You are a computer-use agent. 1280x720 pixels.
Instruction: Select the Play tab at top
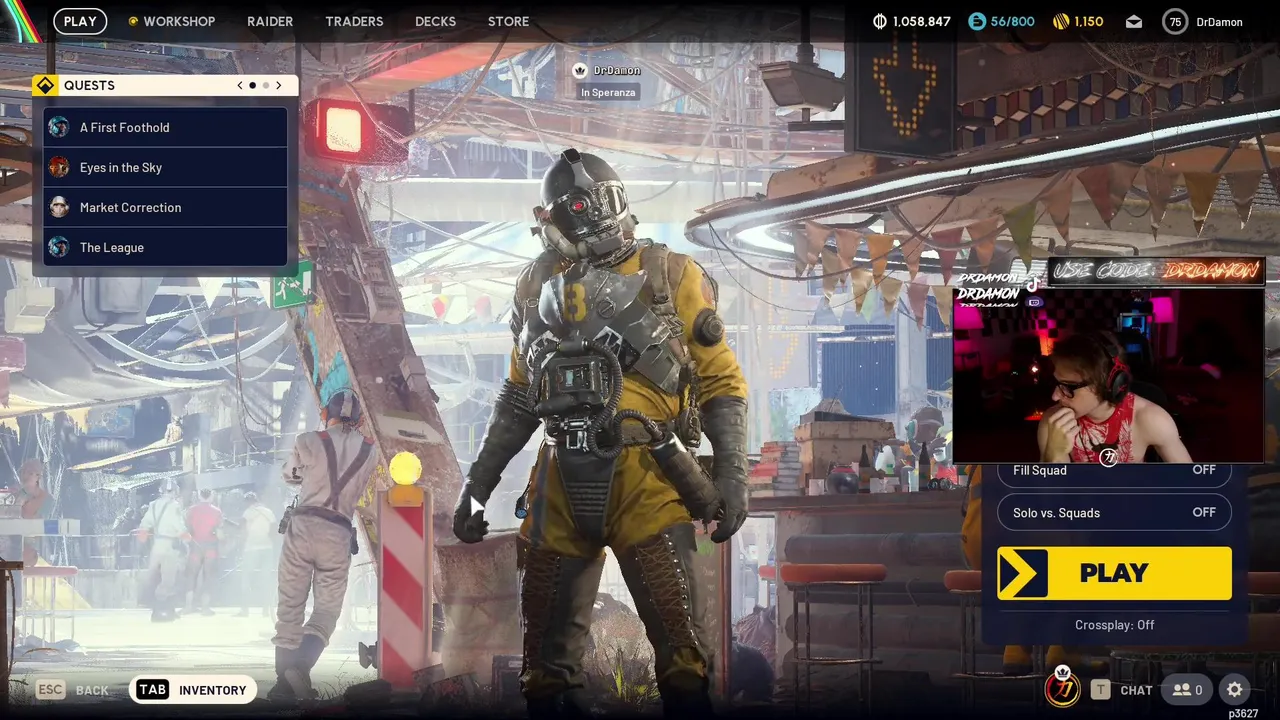click(80, 21)
